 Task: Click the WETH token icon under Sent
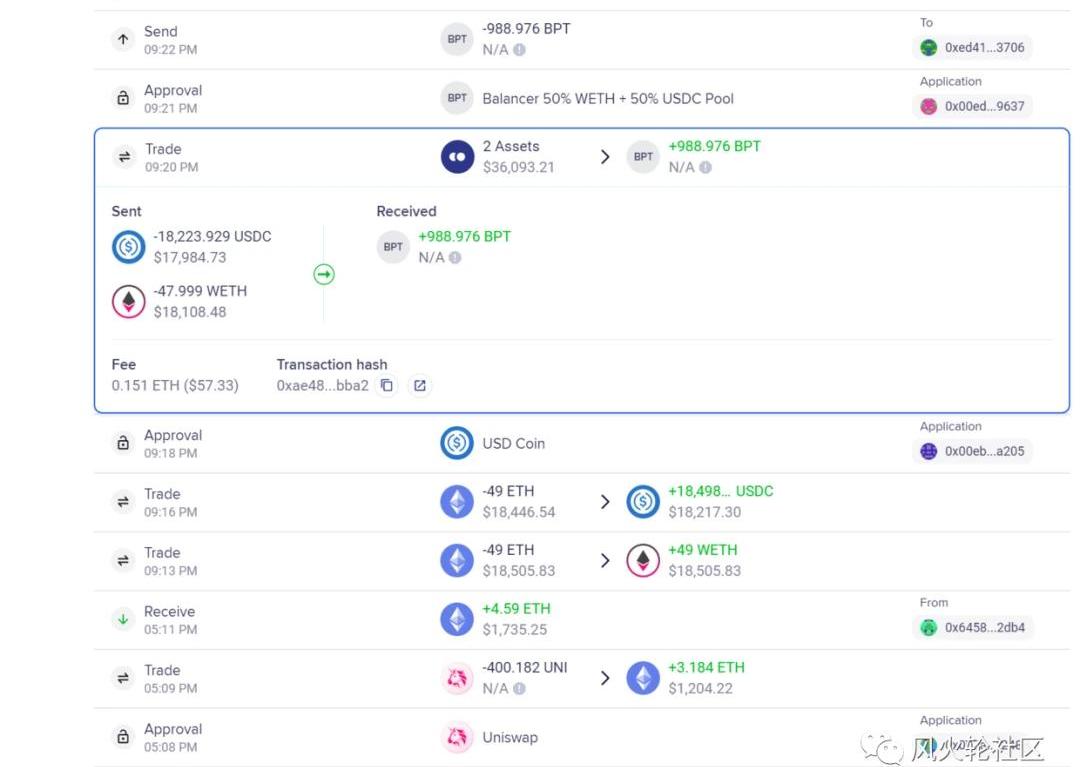pyautogui.click(x=129, y=302)
